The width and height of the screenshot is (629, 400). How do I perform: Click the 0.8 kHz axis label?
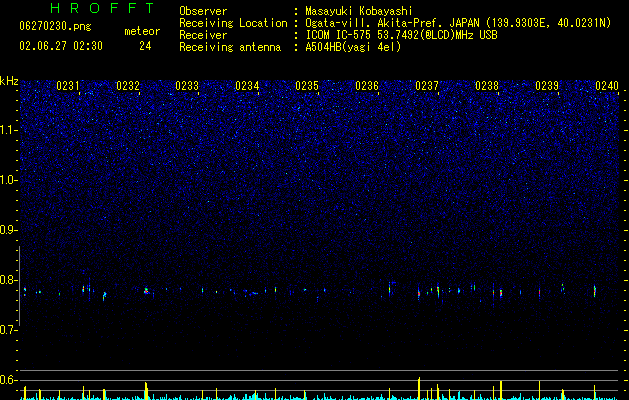pyautogui.click(x=9, y=280)
